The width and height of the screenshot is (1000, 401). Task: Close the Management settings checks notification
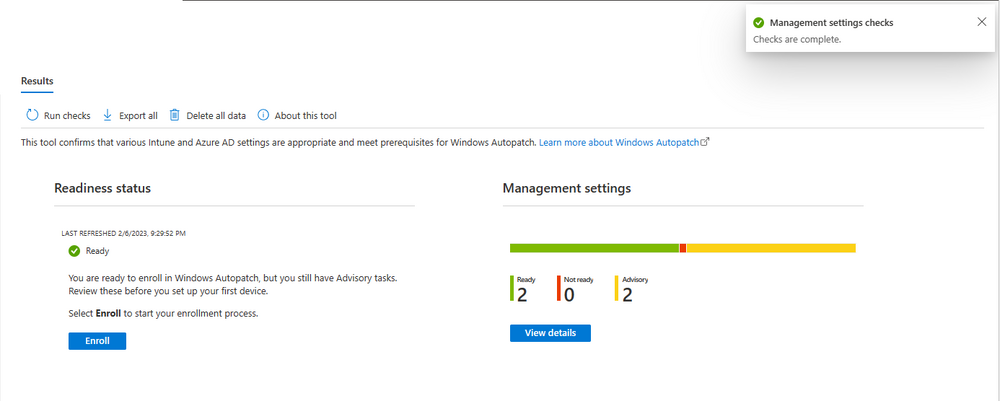pos(982,22)
